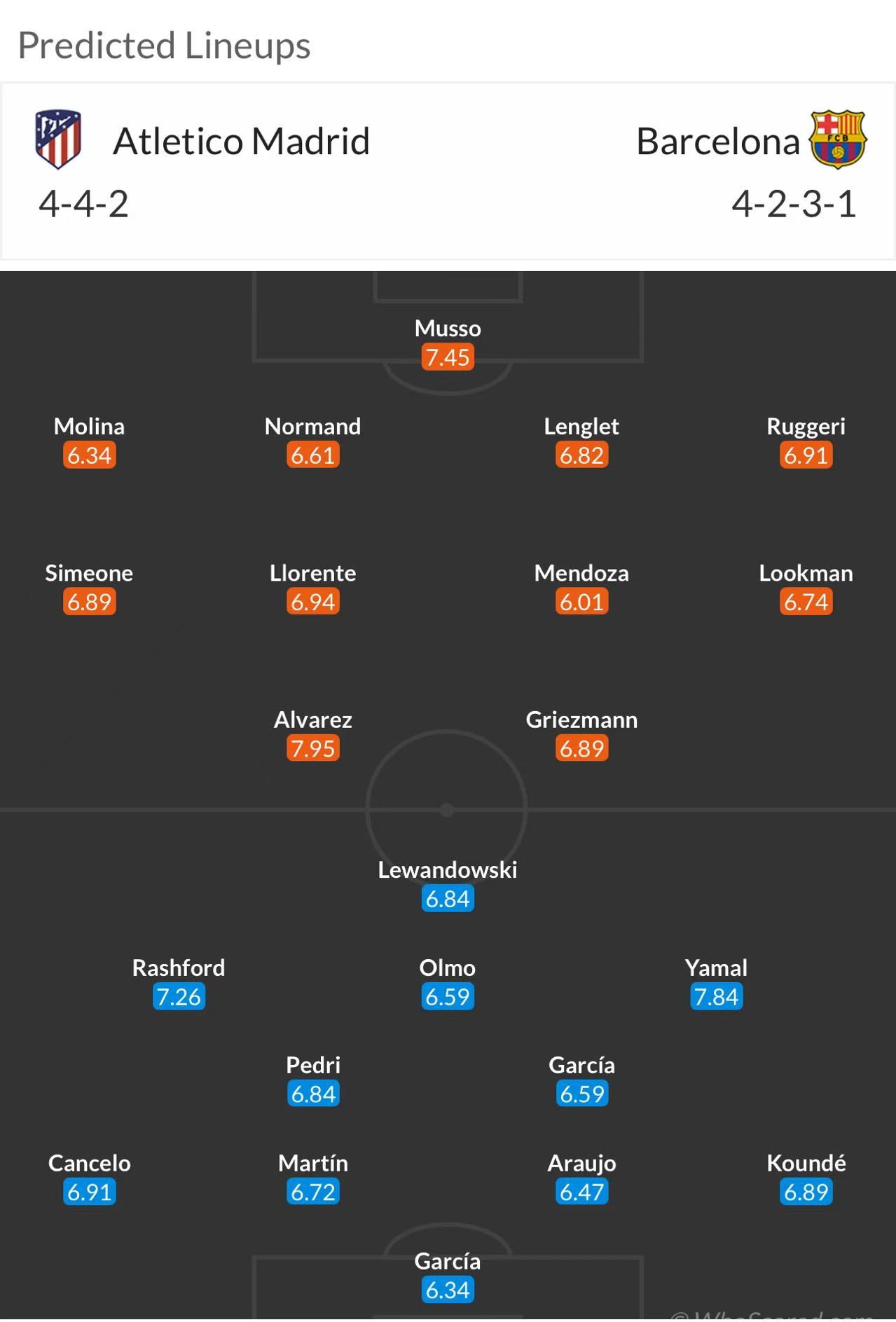Image resolution: width=896 pixels, height=1322 pixels.
Task: Open the Barcelona team name link
Action: click(717, 142)
